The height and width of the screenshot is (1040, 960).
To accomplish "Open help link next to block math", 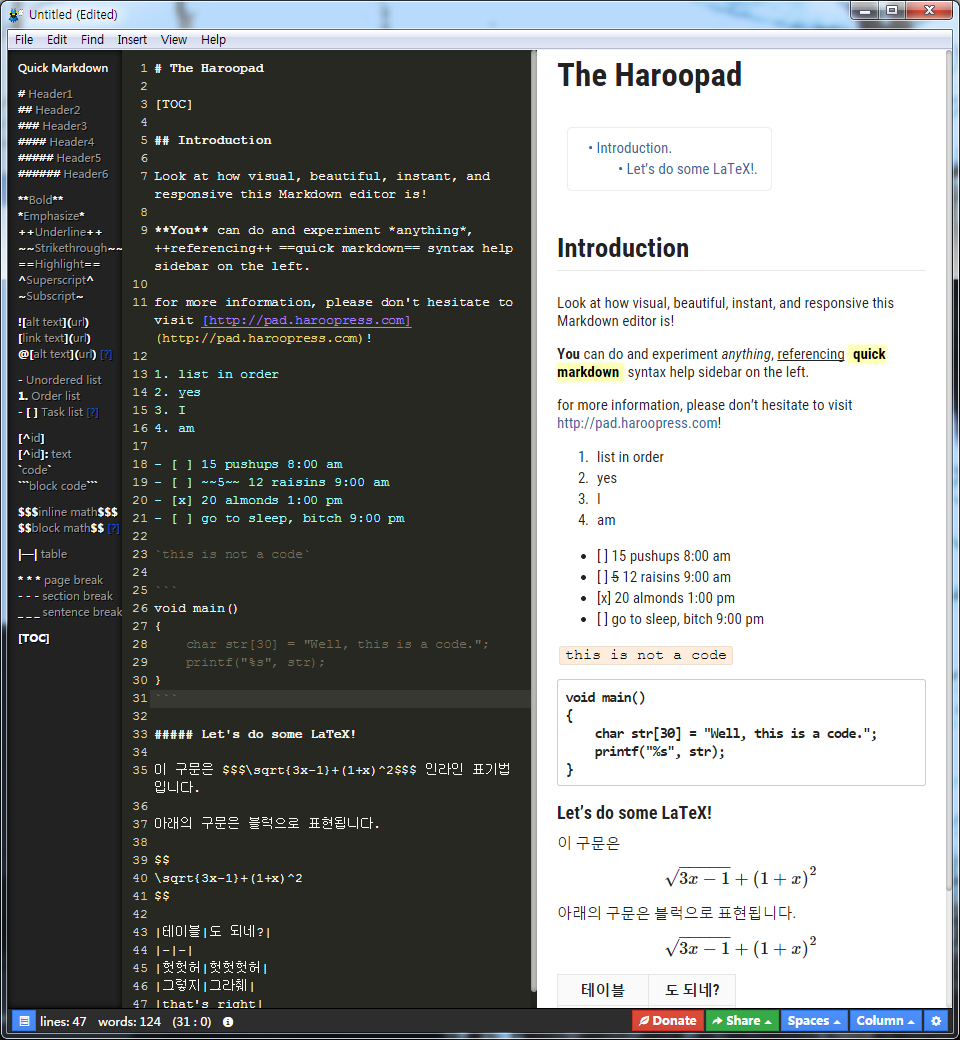I will [x=113, y=529].
